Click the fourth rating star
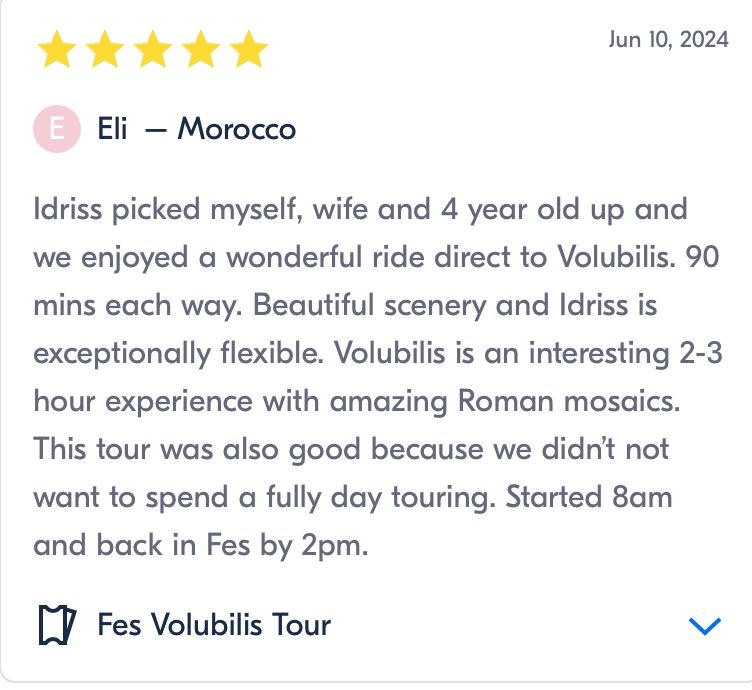 pos(201,49)
